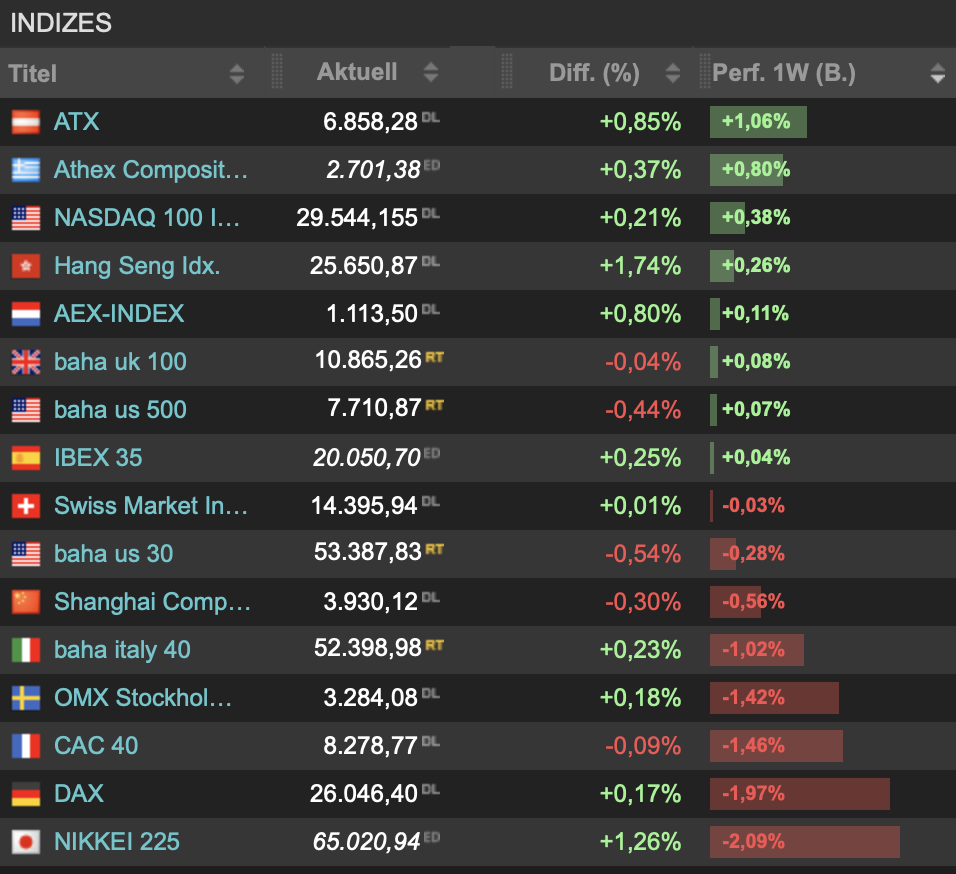Screen dimensions: 956x874
Task: Click the RT badge next to 10.865,26
Action: click(434, 357)
